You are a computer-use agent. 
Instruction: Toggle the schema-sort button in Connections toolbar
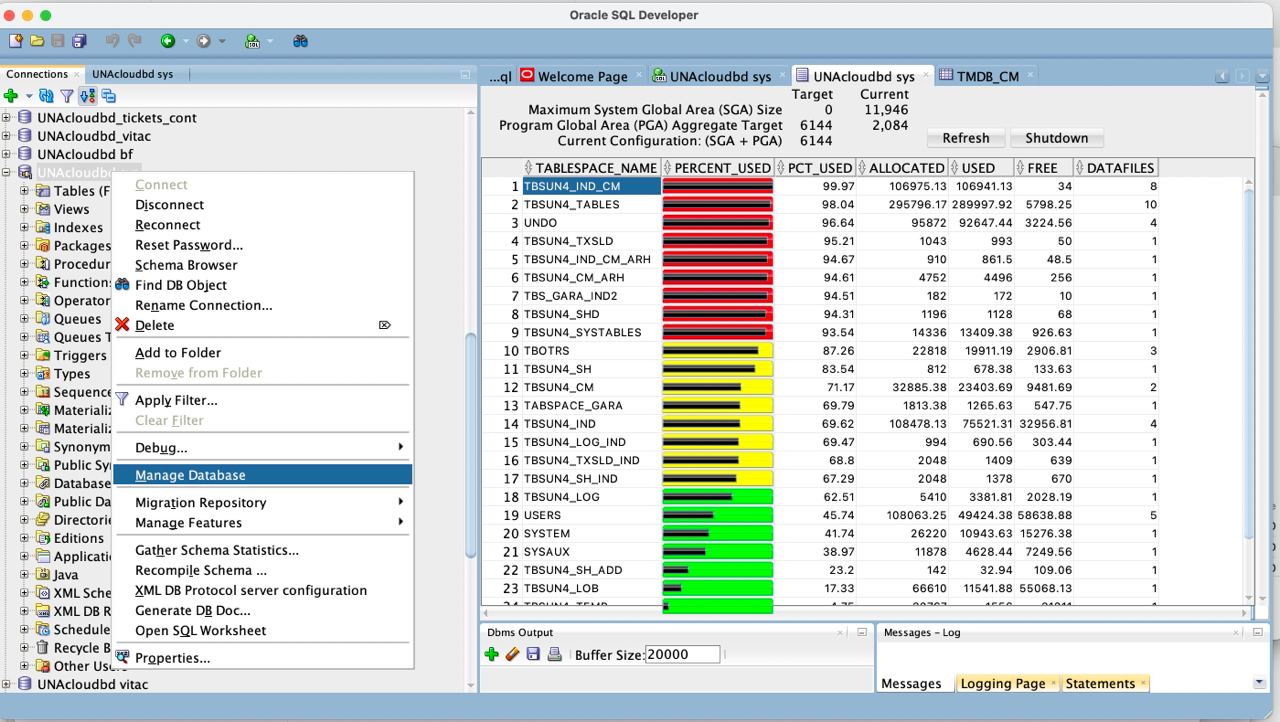coord(87,96)
